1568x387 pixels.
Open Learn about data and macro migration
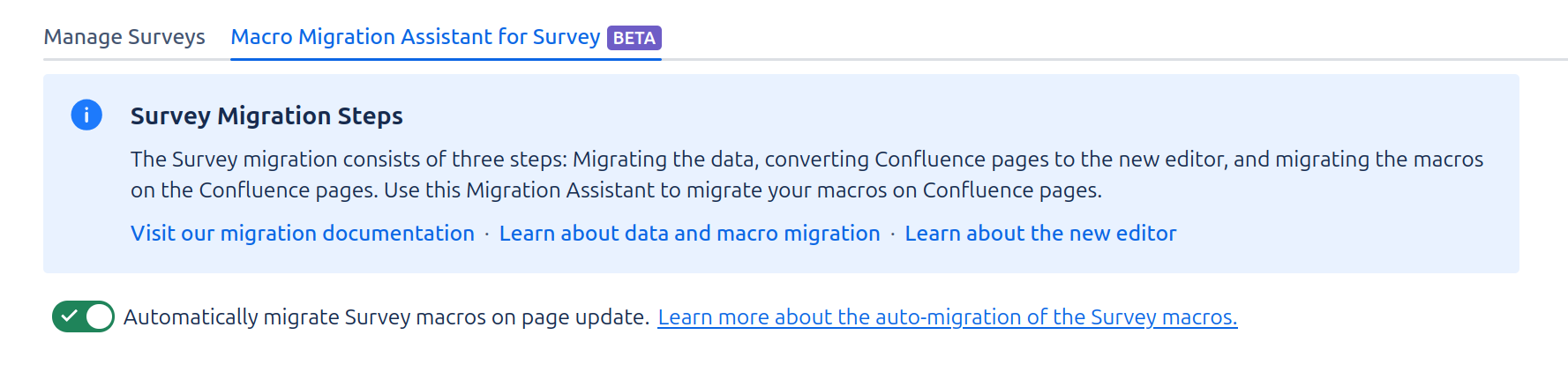(x=689, y=234)
